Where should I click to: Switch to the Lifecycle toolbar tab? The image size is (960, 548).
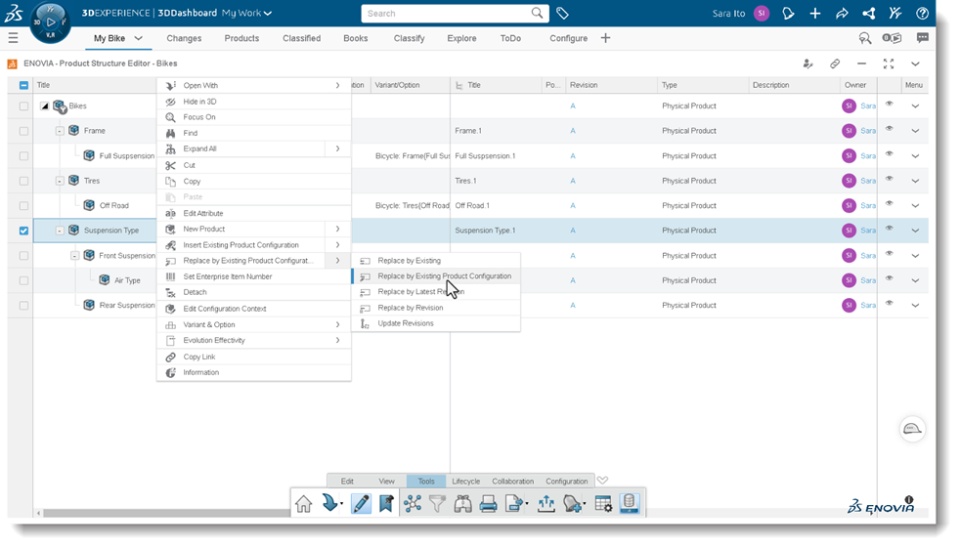coord(465,481)
